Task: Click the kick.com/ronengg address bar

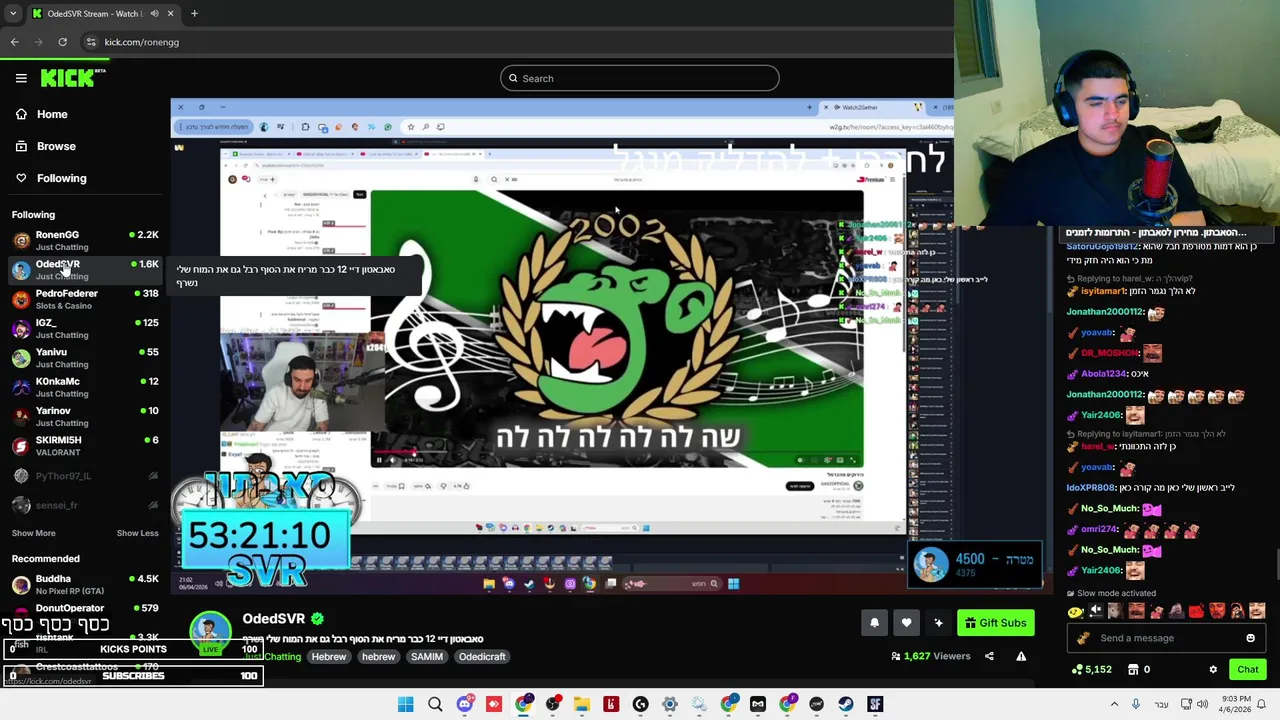Action: [x=142, y=42]
